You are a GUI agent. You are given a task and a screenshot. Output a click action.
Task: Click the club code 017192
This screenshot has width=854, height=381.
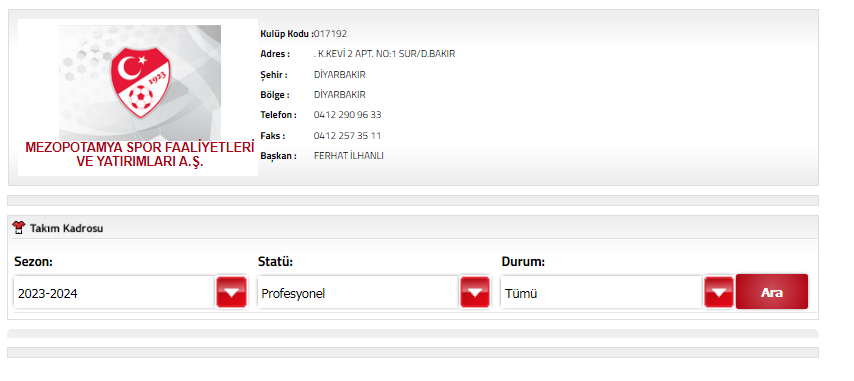[330, 34]
